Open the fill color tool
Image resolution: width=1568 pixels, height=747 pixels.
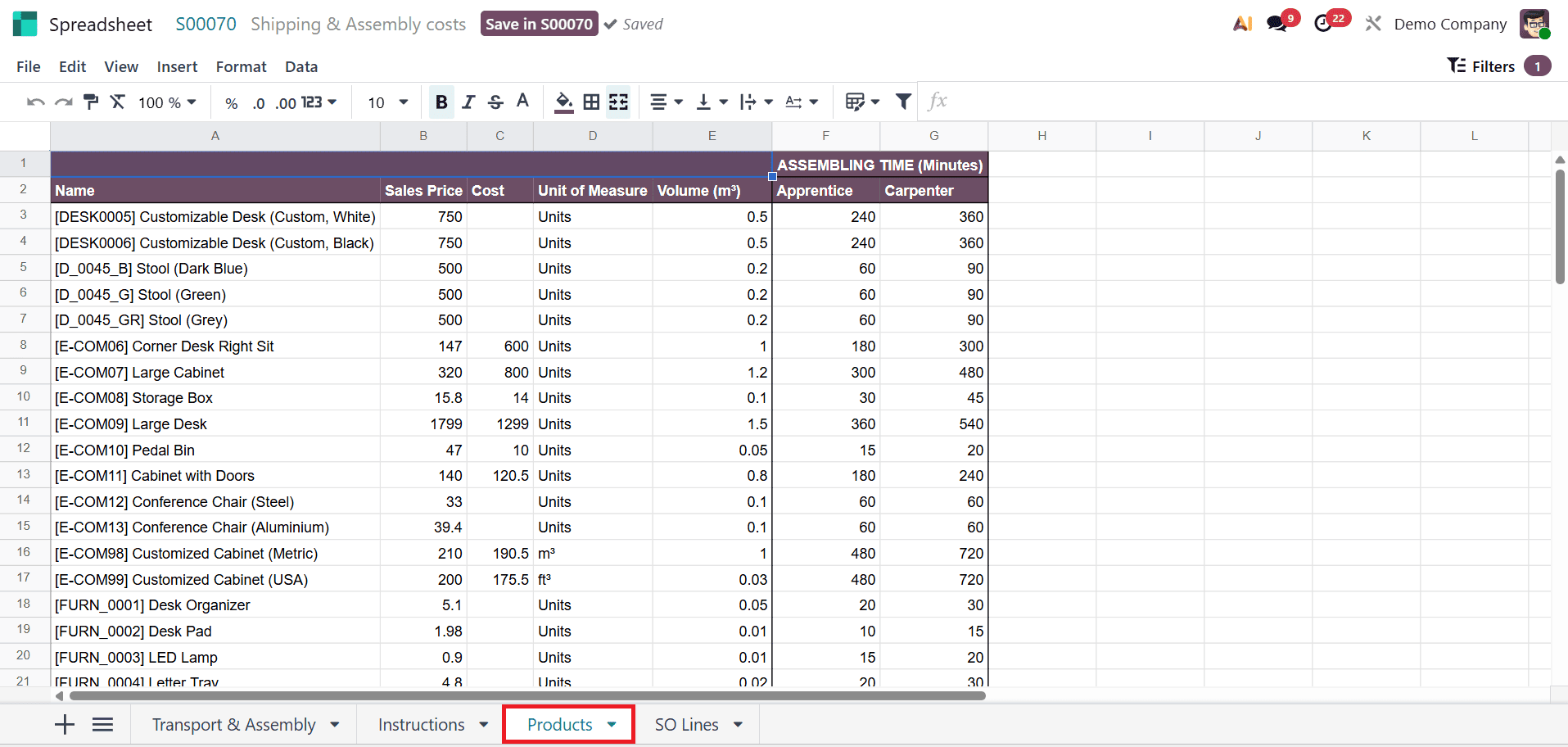(x=563, y=102)
